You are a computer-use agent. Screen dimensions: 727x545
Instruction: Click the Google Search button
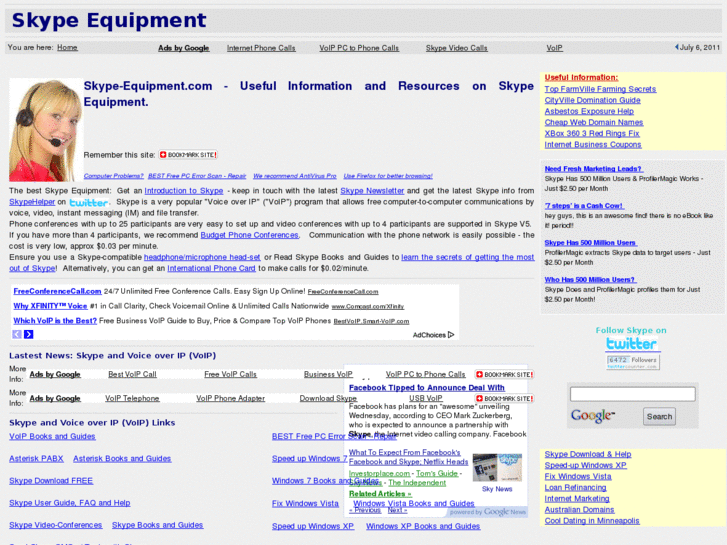[659, 417]
